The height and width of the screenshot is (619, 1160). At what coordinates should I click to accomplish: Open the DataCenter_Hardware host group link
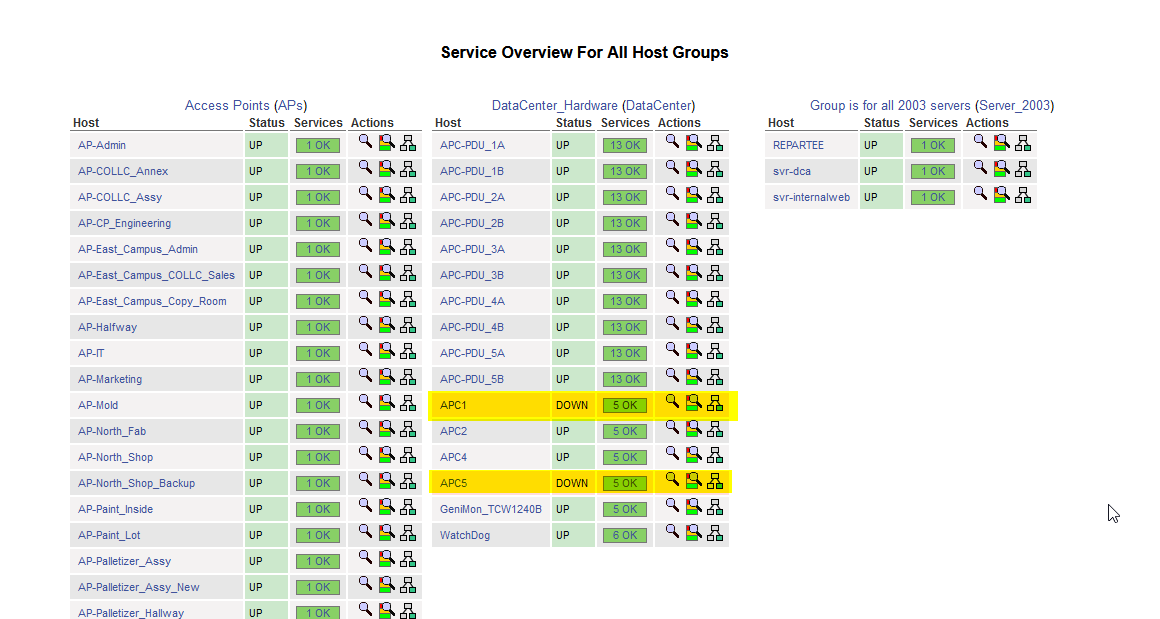pyautogui.click(x=554, y=105)
